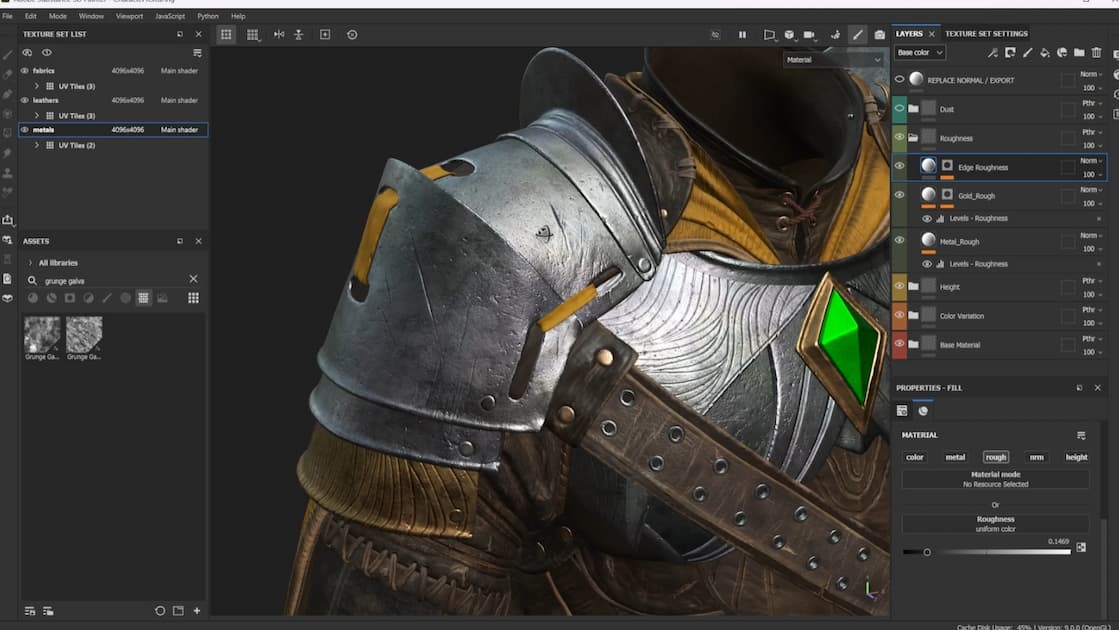Toggle the height channel button
Image resolution: width=1119 pixels, height=630 pixels.
tap(1076, 457)
